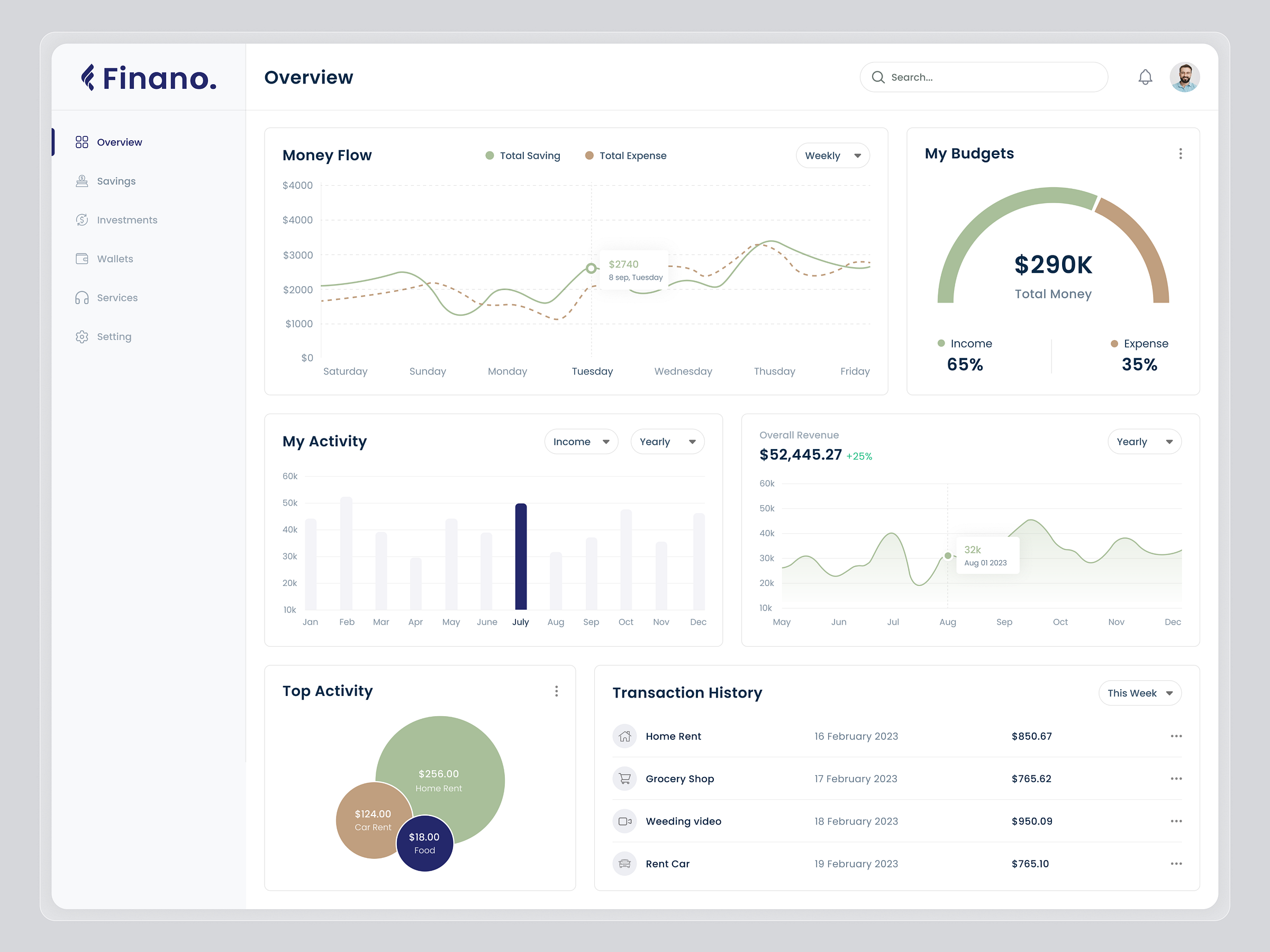Click the Investments sidebar icon
The width and height of the screenshot is (1270, 952).
[82, 219]
